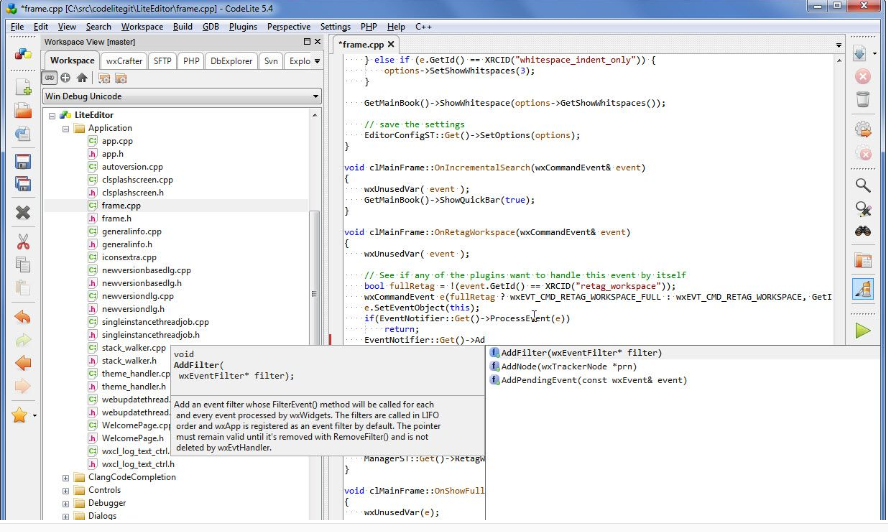Image resolution: width=888 pixels, height=532 pixels.
Task: Select generalinfo.cpp in the tree
Action: coord(131,232)
